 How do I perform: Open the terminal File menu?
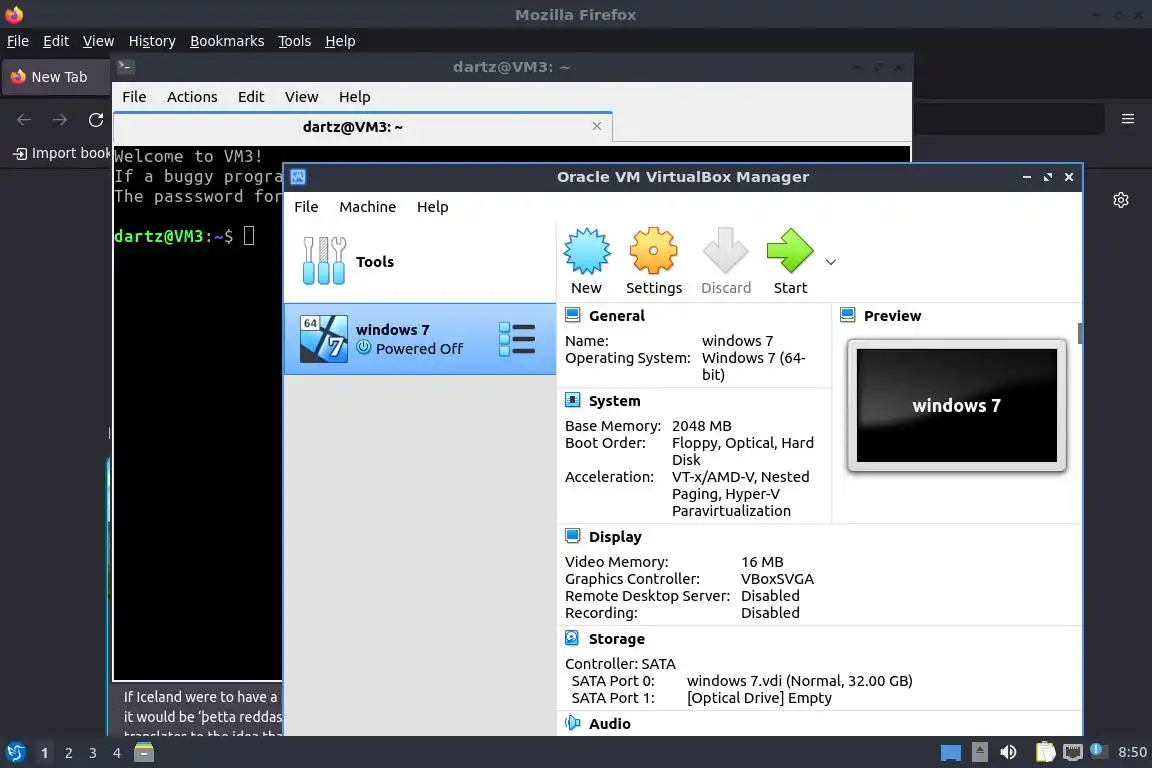point(134,97)
